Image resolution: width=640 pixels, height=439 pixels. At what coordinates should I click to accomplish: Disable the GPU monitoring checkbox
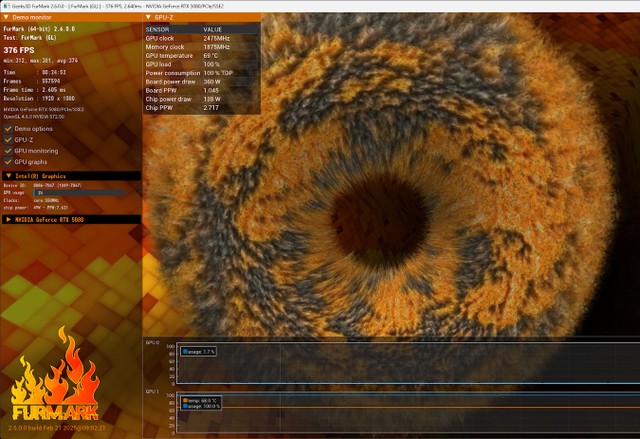[x=8, y=151]
